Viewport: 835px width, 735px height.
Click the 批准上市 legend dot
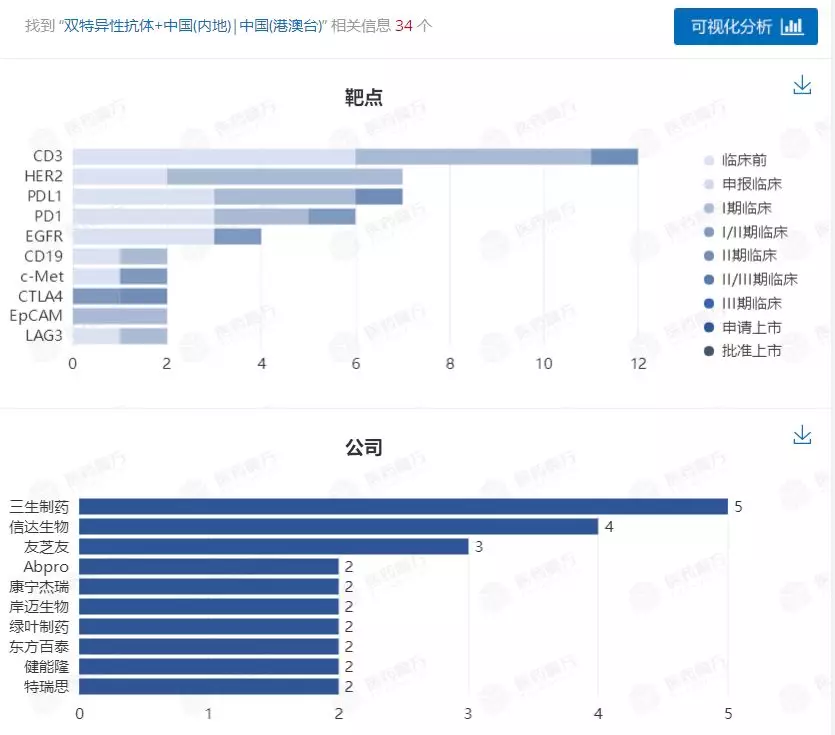click(708, 351)
